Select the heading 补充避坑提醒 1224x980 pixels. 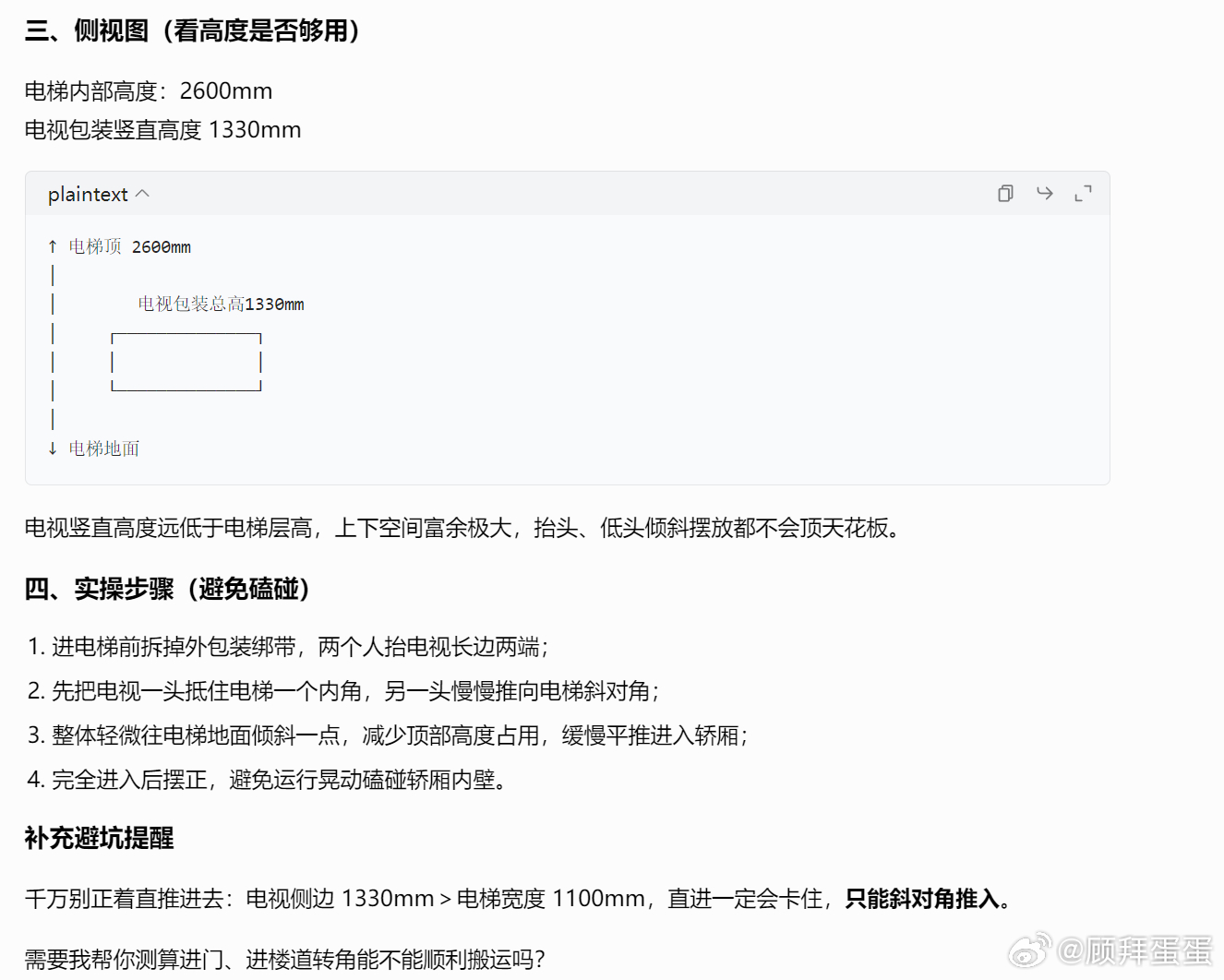pos(100,838)
